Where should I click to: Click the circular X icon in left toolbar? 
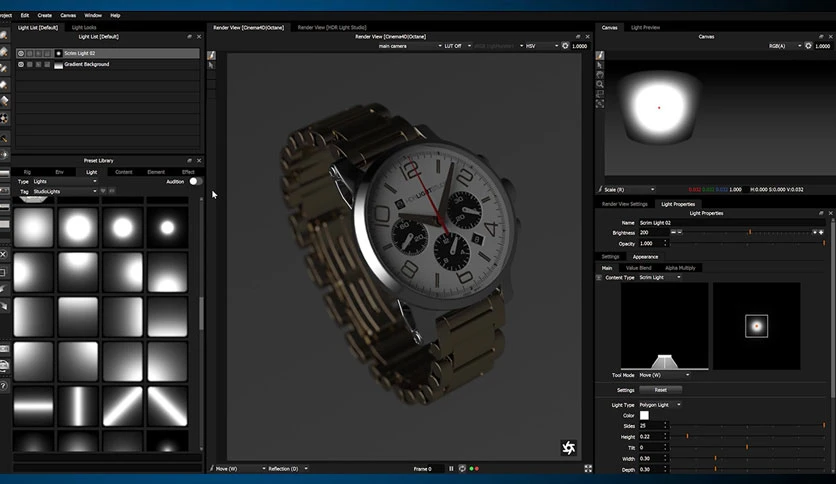tap(4, 254)
